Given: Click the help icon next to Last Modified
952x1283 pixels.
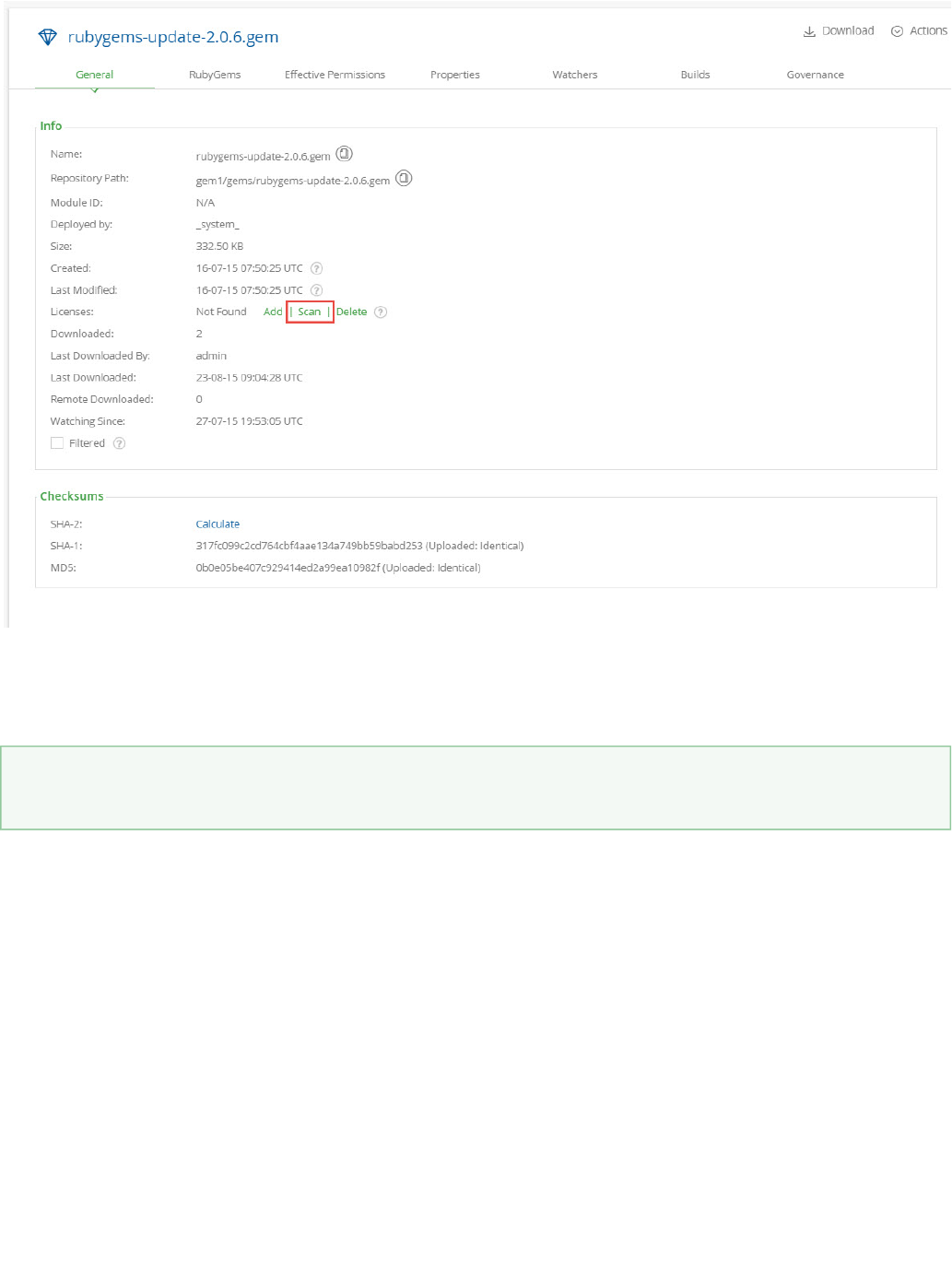Looking at the screenshot, I should 316,290.
